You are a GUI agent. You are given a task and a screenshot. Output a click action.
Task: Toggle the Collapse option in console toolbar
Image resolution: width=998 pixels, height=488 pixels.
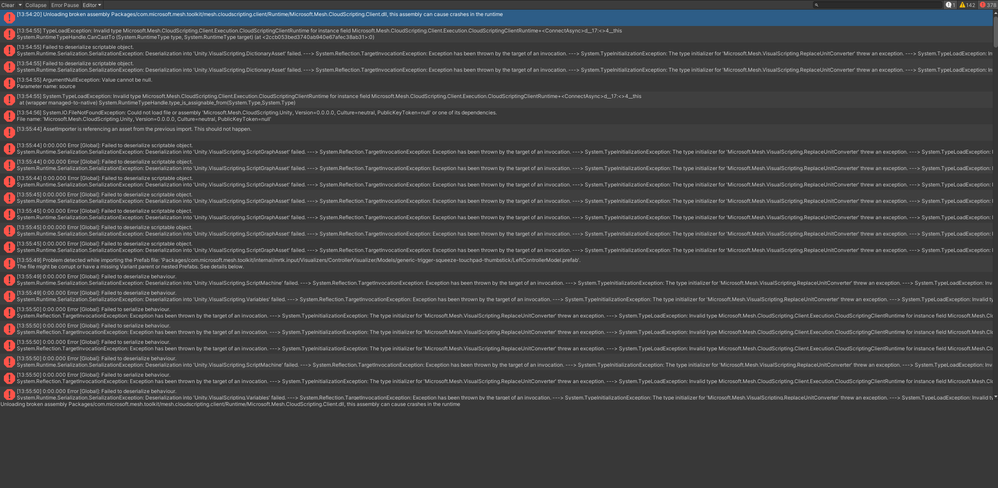click(36, 4)
